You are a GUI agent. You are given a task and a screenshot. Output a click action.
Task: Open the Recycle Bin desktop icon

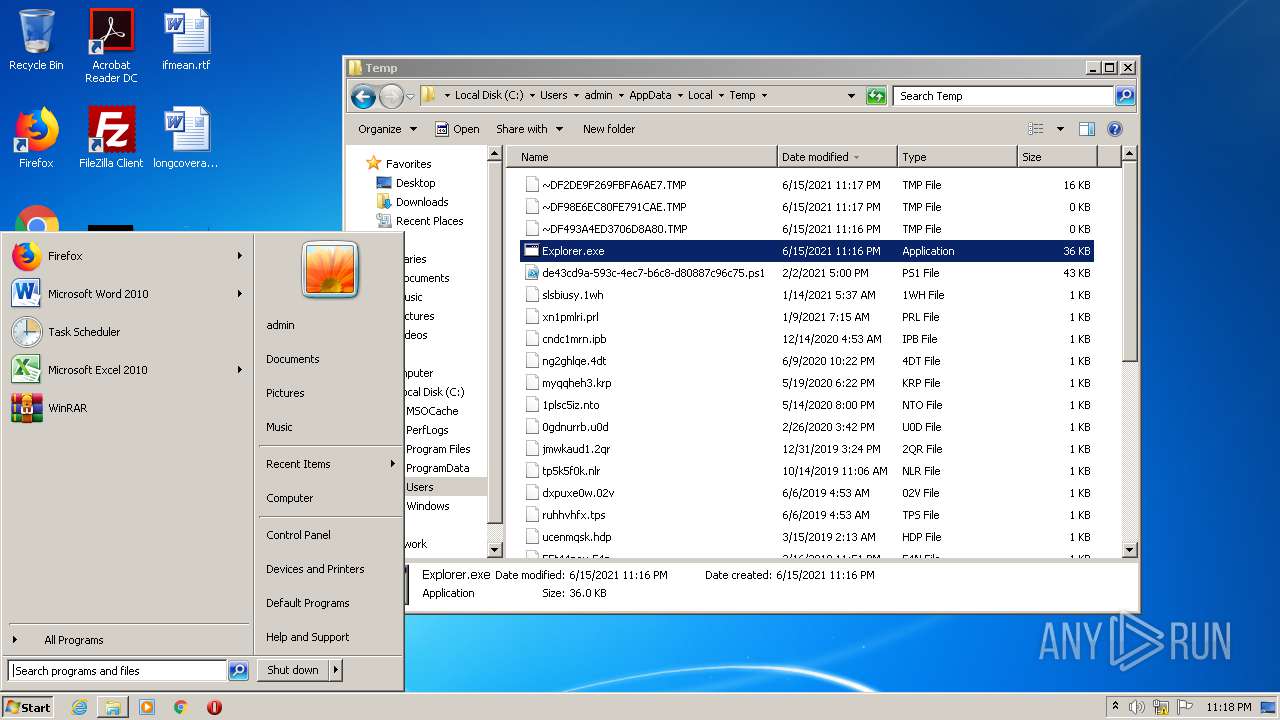[36, 40]
